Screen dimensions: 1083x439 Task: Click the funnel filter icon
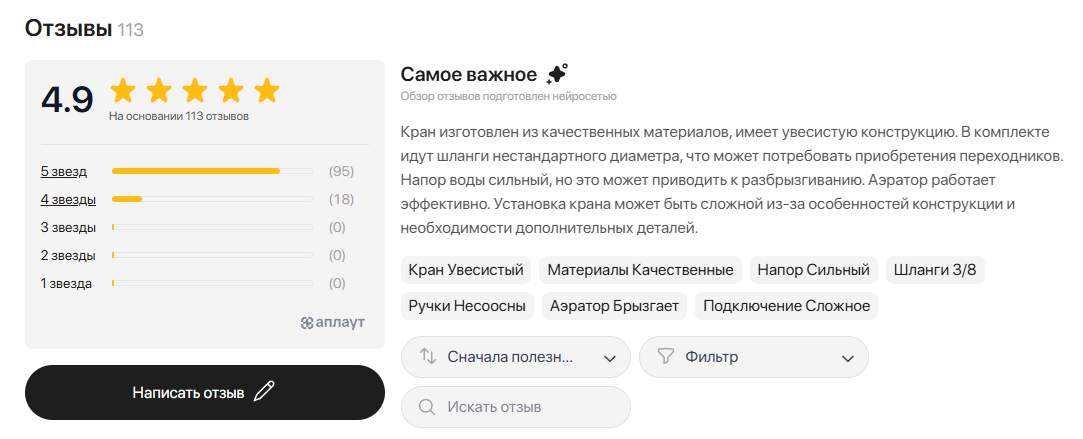[x=665, y=357]
